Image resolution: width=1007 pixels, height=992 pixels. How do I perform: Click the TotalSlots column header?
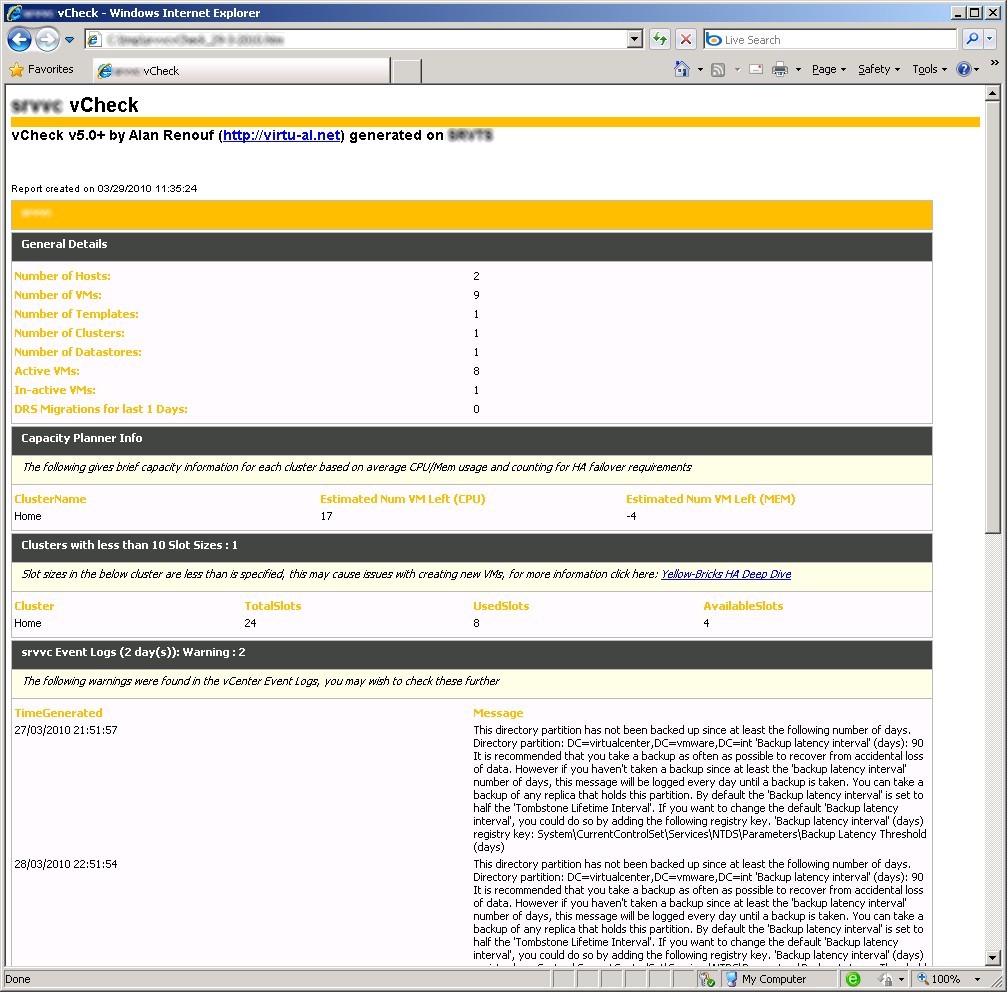point(272,606)
